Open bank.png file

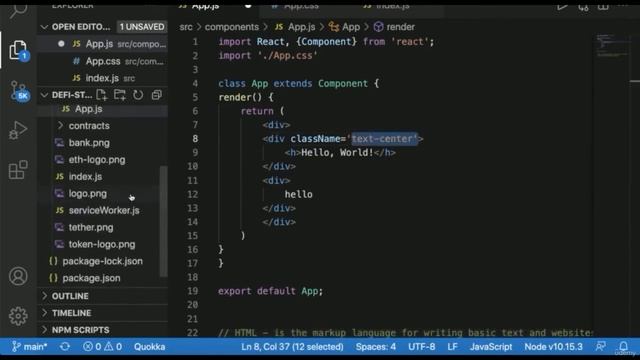89,143
